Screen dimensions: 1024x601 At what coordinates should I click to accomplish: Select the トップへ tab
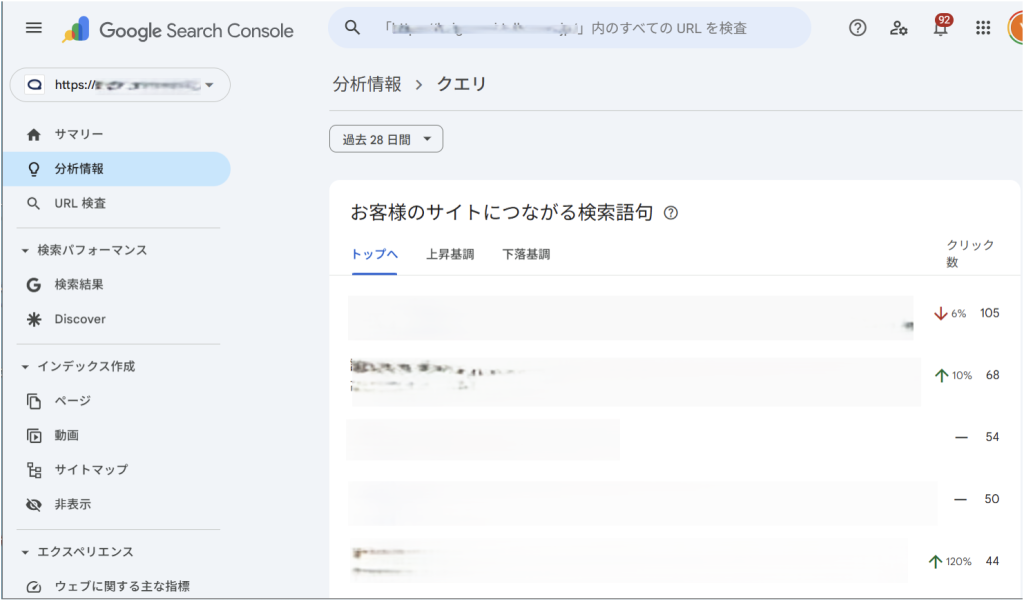(x=374, y=254)
